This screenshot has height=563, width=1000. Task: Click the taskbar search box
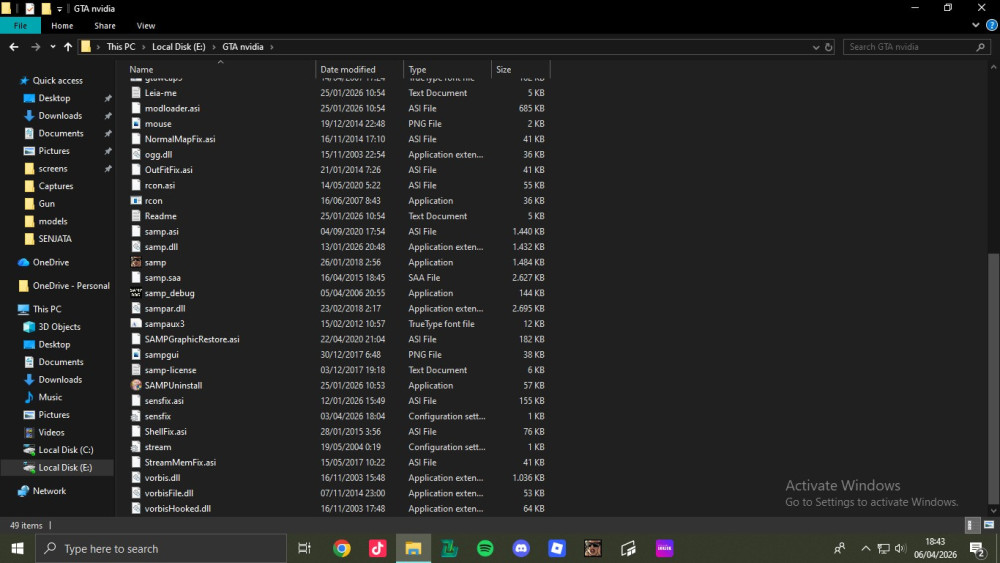[x=161, y=548]
